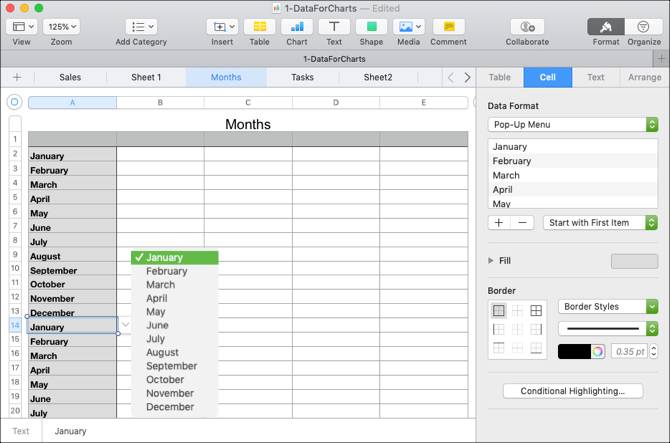Image resolution: width=670 pixels, height=443 pixels.
Task: Open the View toolbar menu
Action: pos(21,26)
